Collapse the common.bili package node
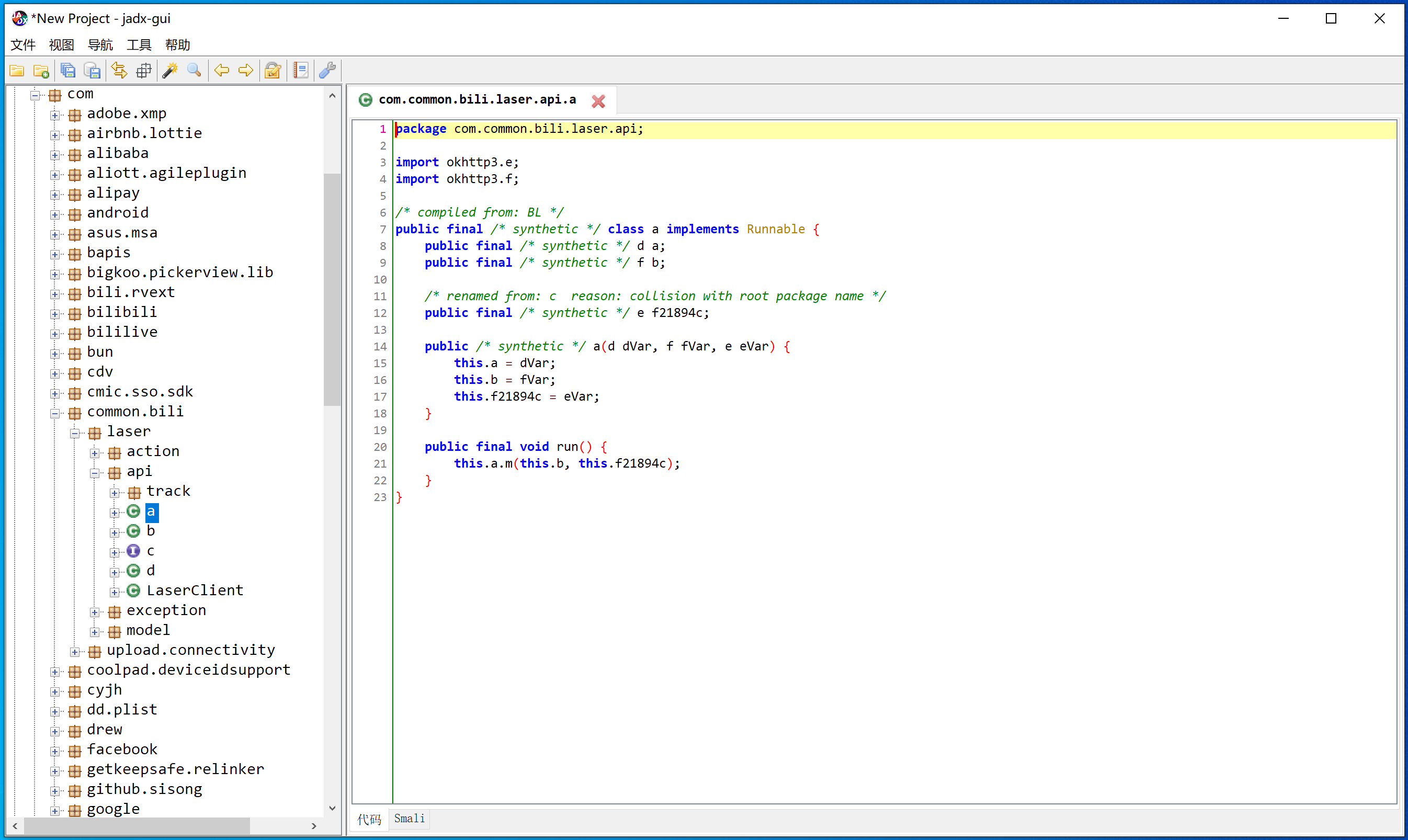This screenshot has height=840, width=1408. [x=55, y=414]
